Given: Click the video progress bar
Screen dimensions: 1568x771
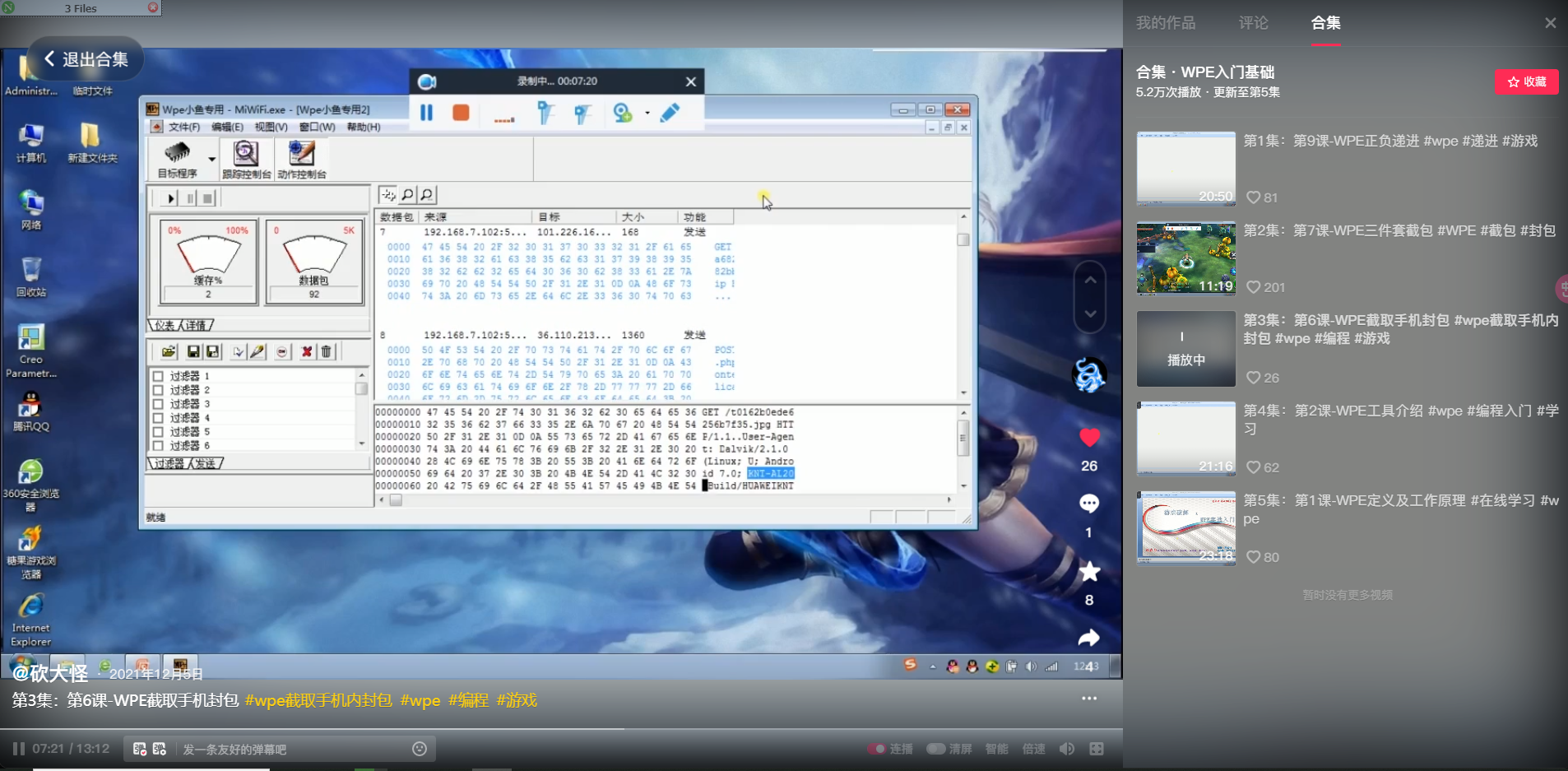Looking at the screenshot, I should (561, 729).
